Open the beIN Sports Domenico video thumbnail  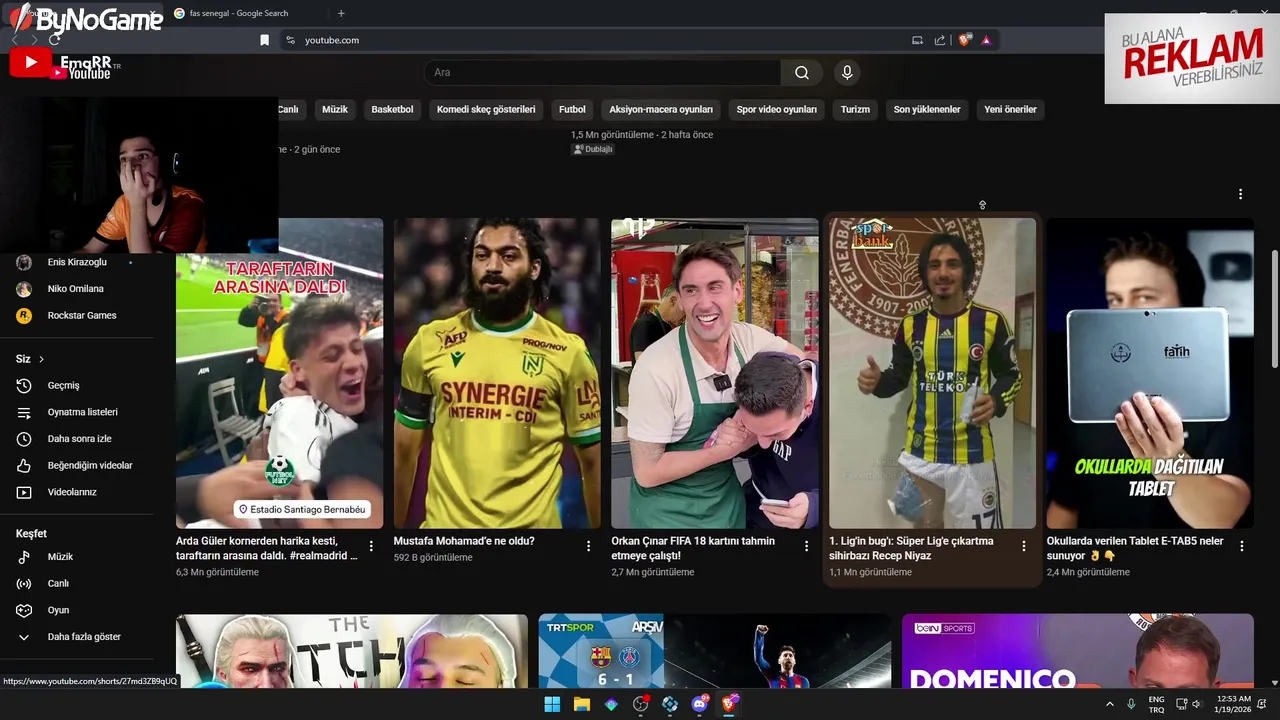[x=1077, y=651]
